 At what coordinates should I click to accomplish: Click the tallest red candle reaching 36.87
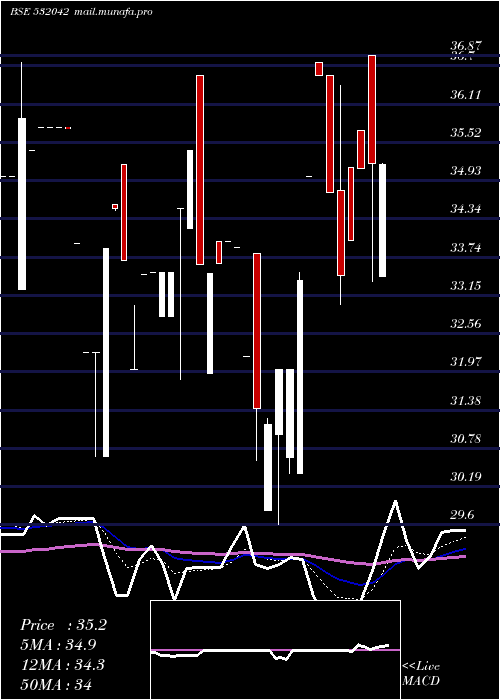coord(372,109)
